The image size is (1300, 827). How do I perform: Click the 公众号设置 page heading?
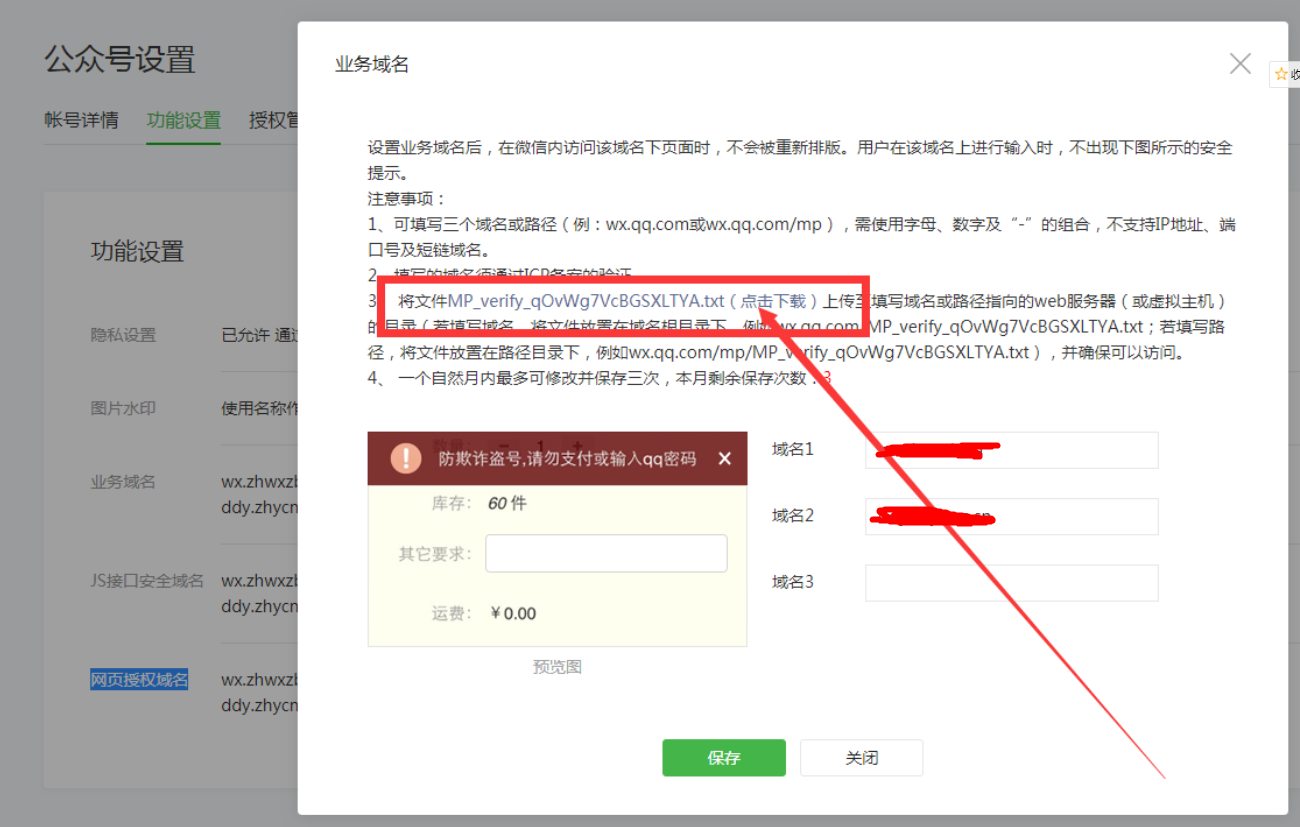120,59
